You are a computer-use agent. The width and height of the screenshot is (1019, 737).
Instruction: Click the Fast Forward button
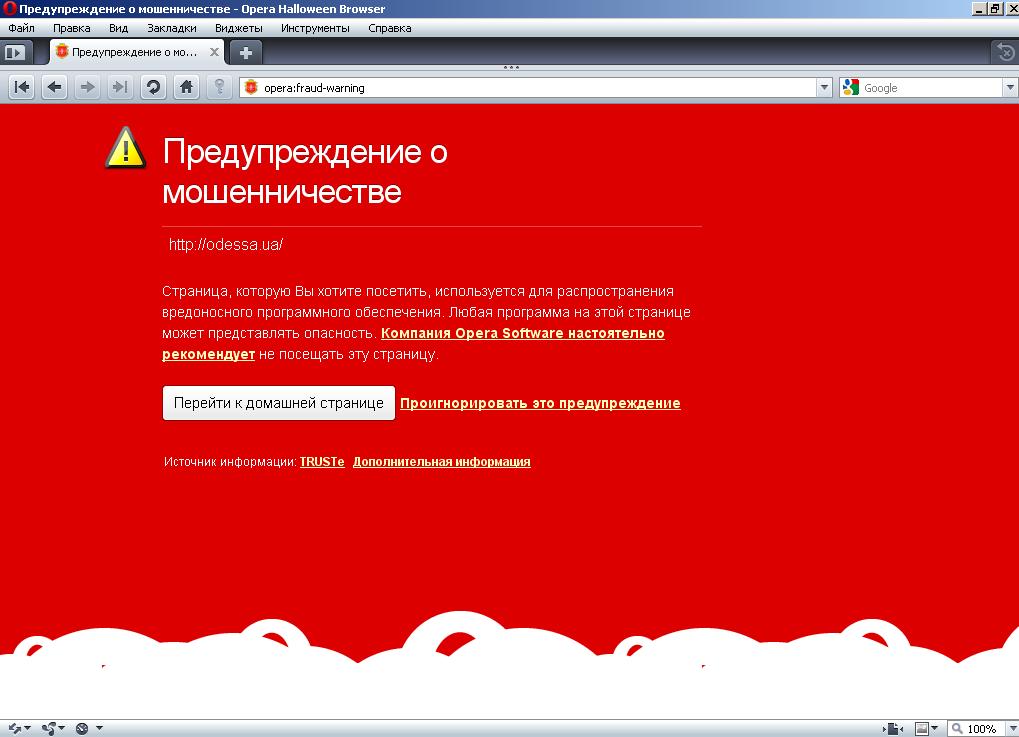120,87
